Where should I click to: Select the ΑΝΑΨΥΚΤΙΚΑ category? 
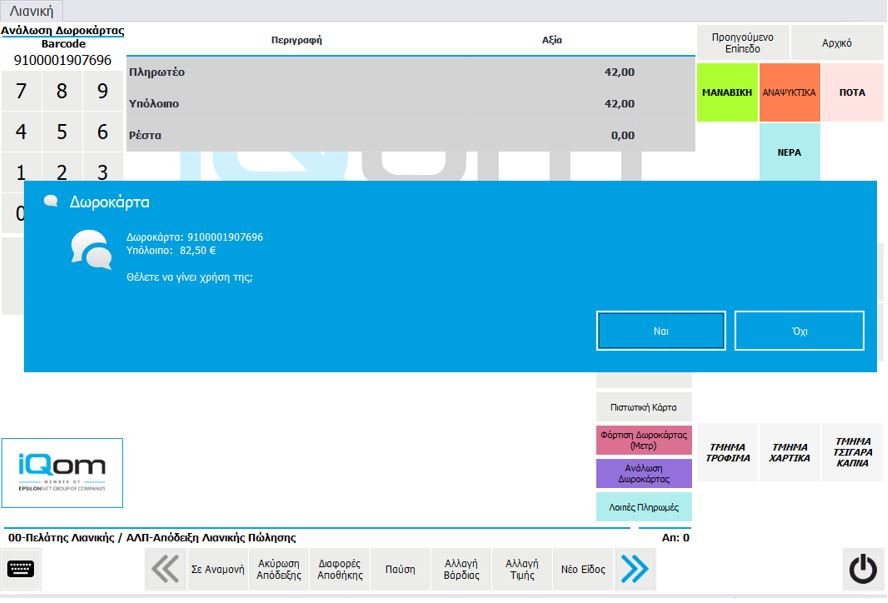pyautogui.click(x=789, y=92)
